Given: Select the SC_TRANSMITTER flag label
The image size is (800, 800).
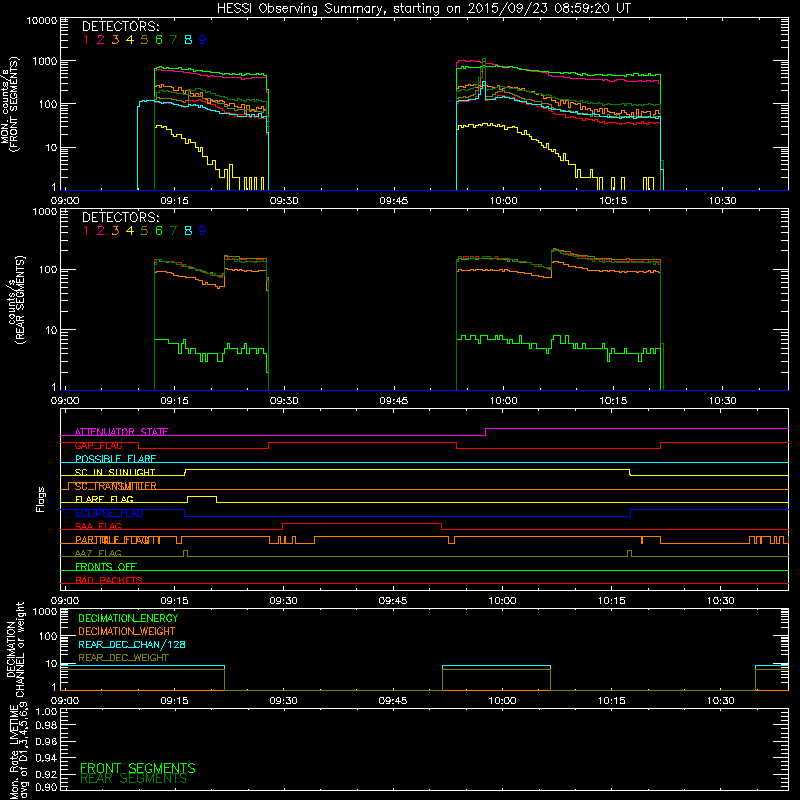Looking at the screenshot, I should (116, 486).
